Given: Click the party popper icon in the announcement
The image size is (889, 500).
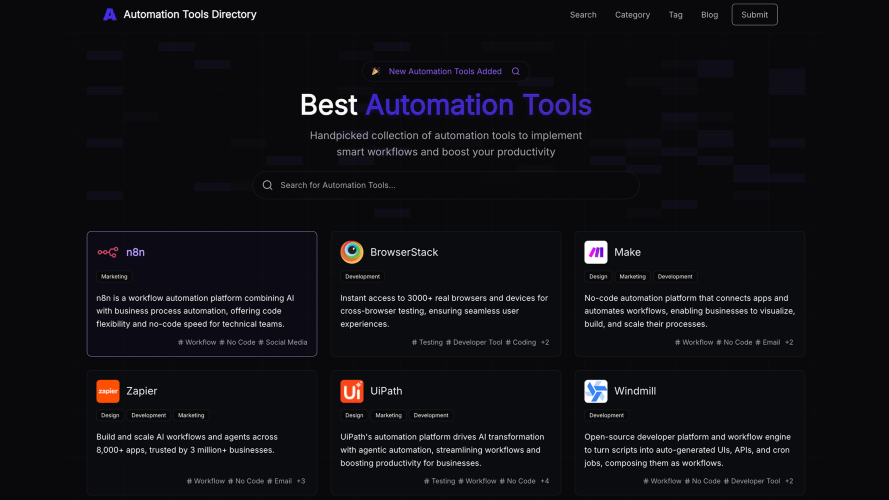Looking at the screenshot, I should (375, 71).
